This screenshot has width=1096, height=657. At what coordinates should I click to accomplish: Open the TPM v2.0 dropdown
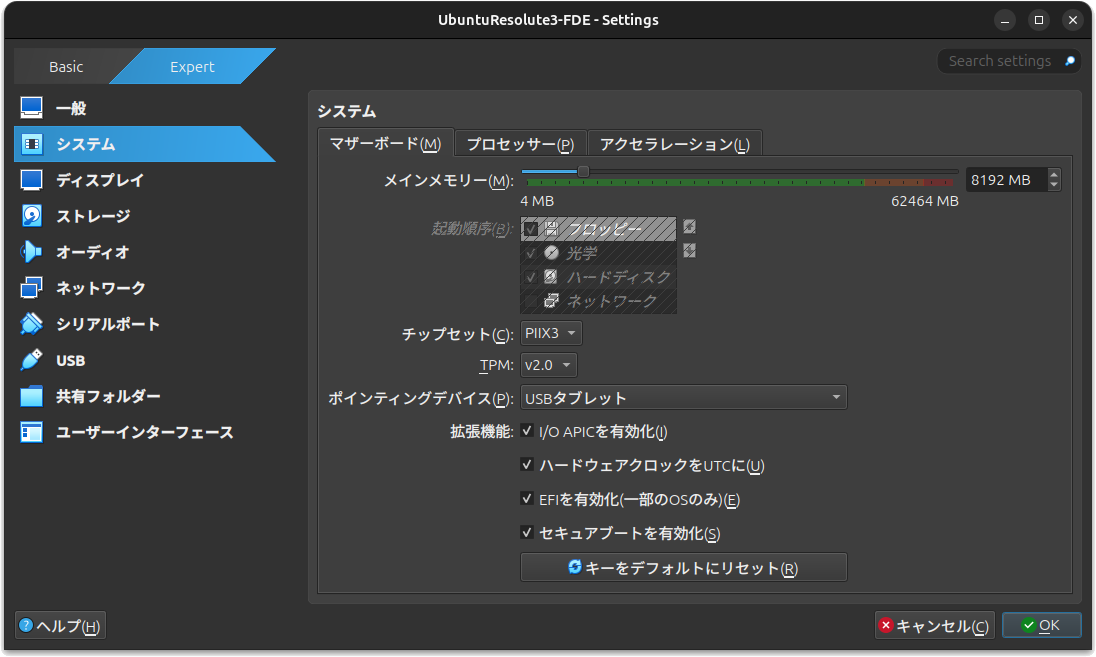tap(549, 366)
